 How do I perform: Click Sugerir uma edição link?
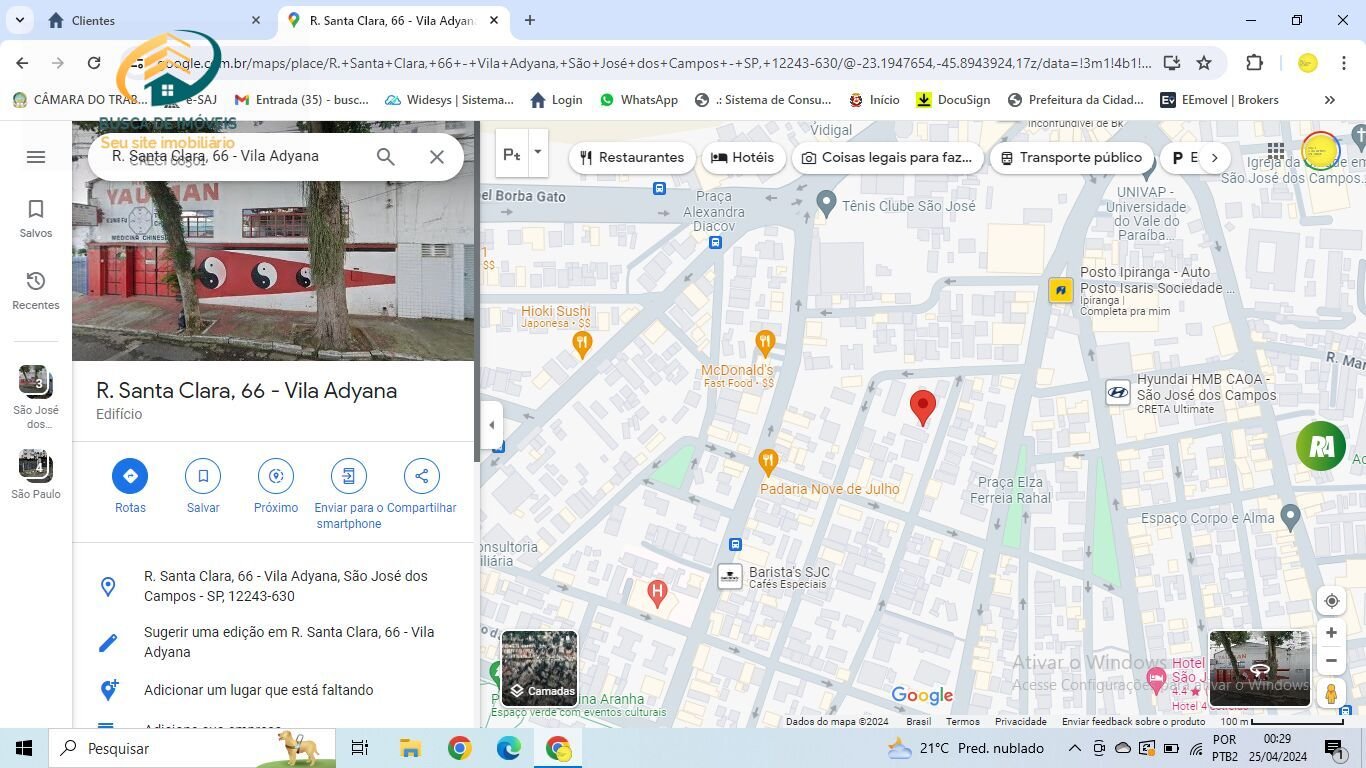[288, 642]
